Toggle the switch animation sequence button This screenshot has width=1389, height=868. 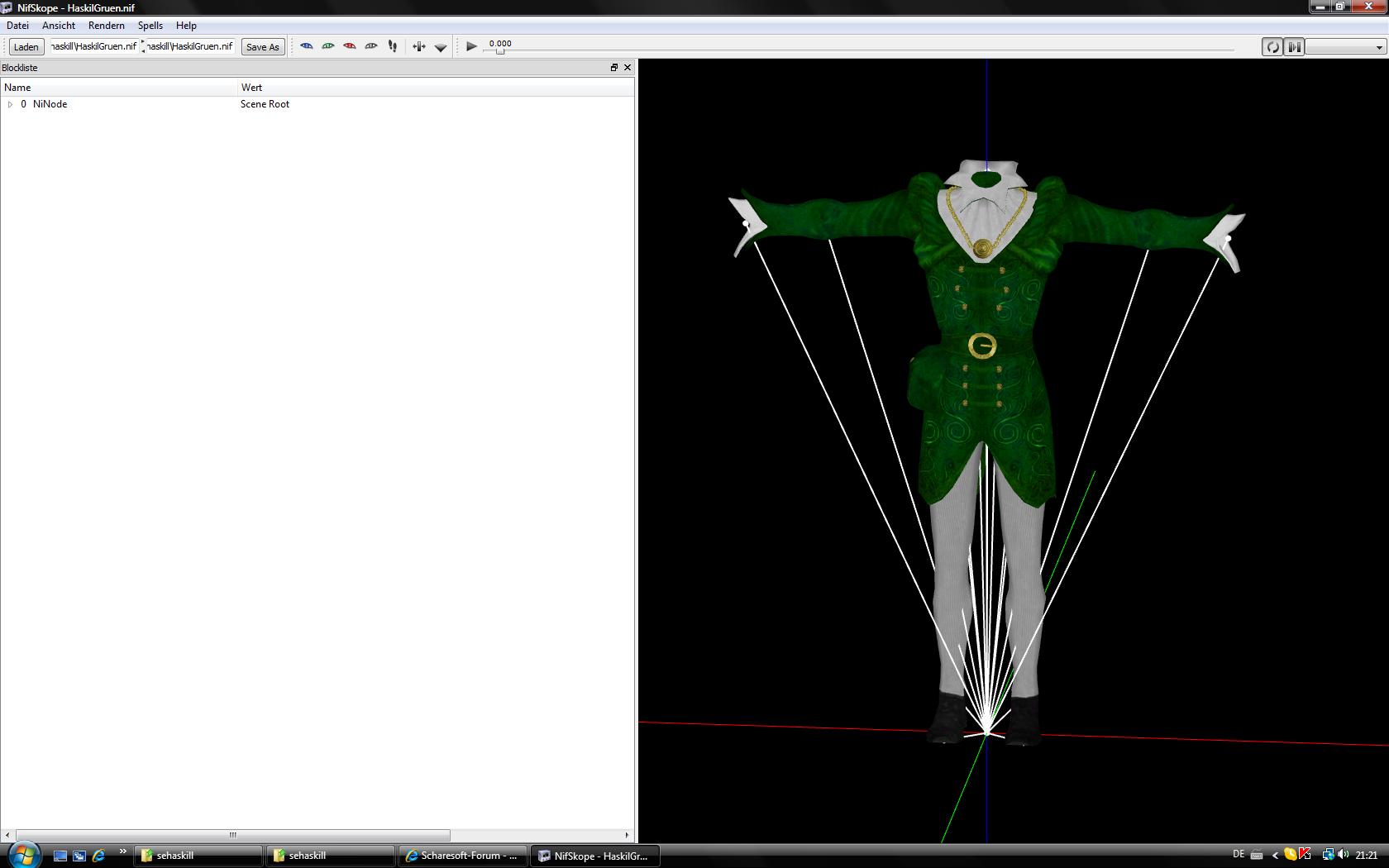pyautogui.click(x=1294, y=47)
